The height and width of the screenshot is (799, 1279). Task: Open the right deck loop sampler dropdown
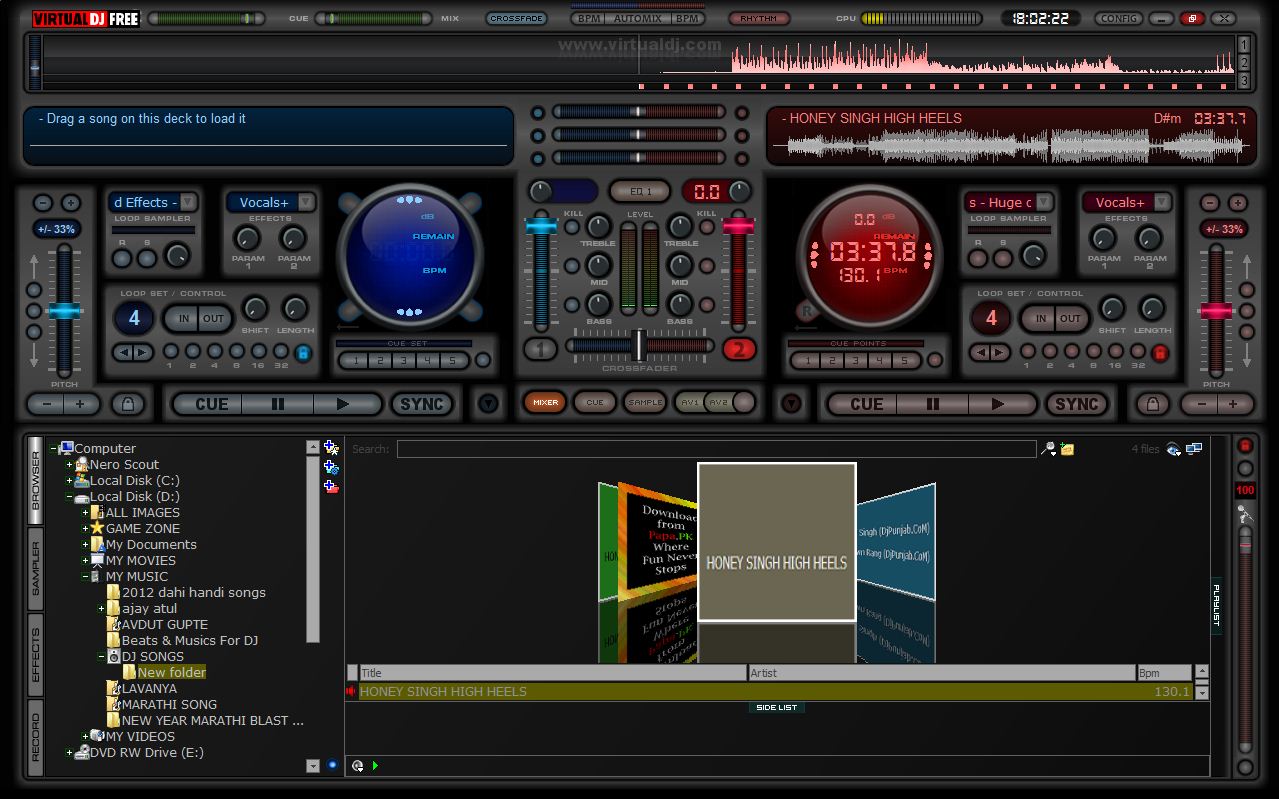point(1043,202)
